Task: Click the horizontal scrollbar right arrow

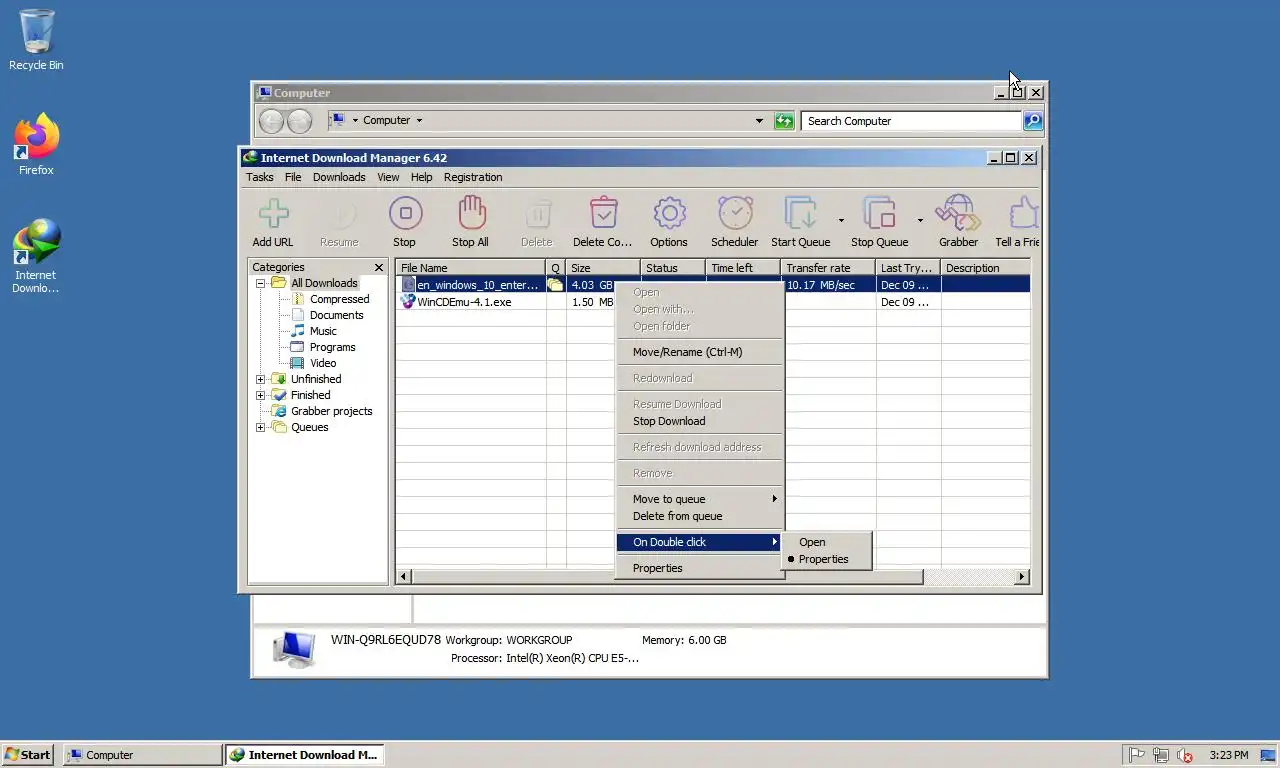Action: 1022,576
